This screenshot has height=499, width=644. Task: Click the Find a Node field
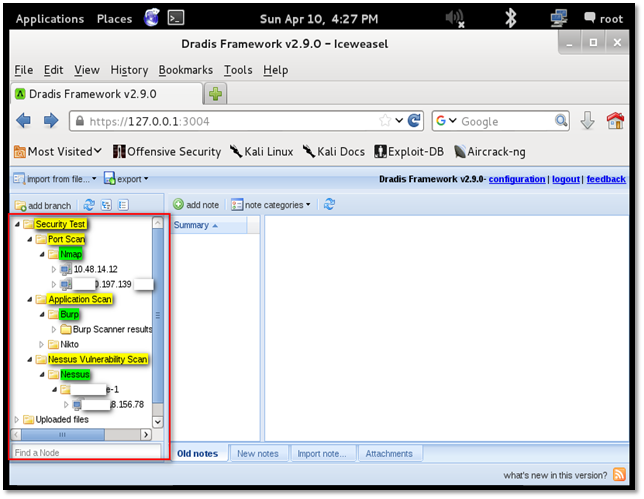85,453
